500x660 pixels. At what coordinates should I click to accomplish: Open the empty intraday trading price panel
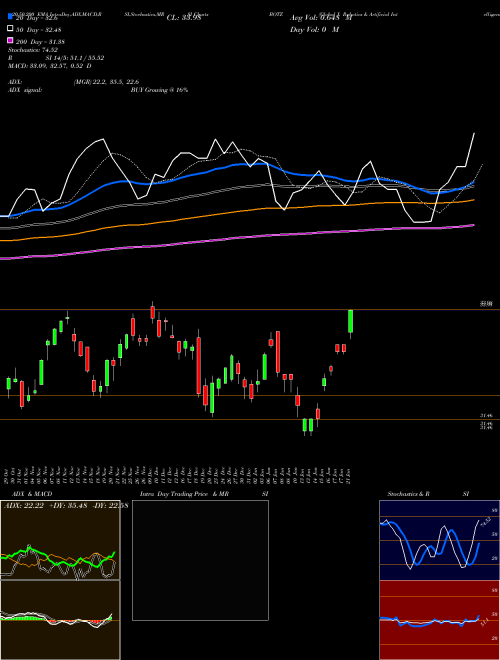(200, 560)
